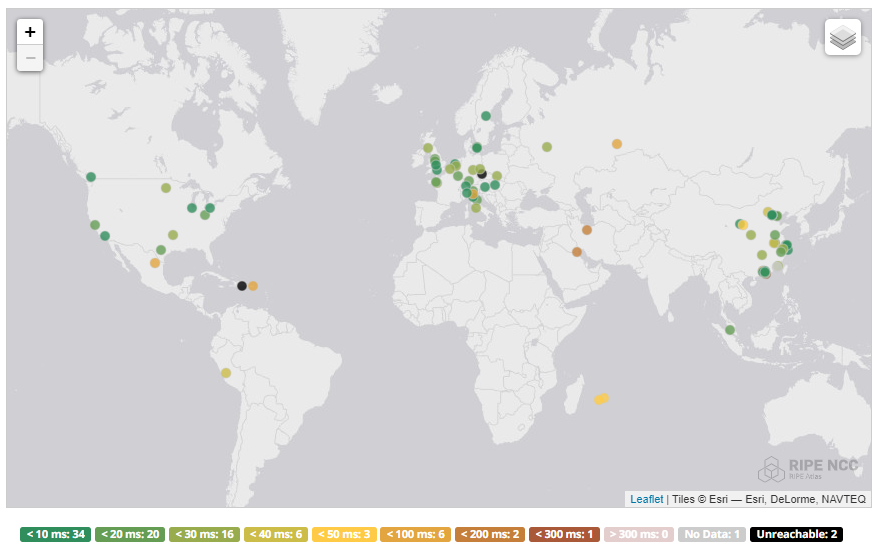Toggle the '> 300 ms: 0' legend badge
Image resolution: width=878 pixels, height=550 pixels.
[638, 534]
